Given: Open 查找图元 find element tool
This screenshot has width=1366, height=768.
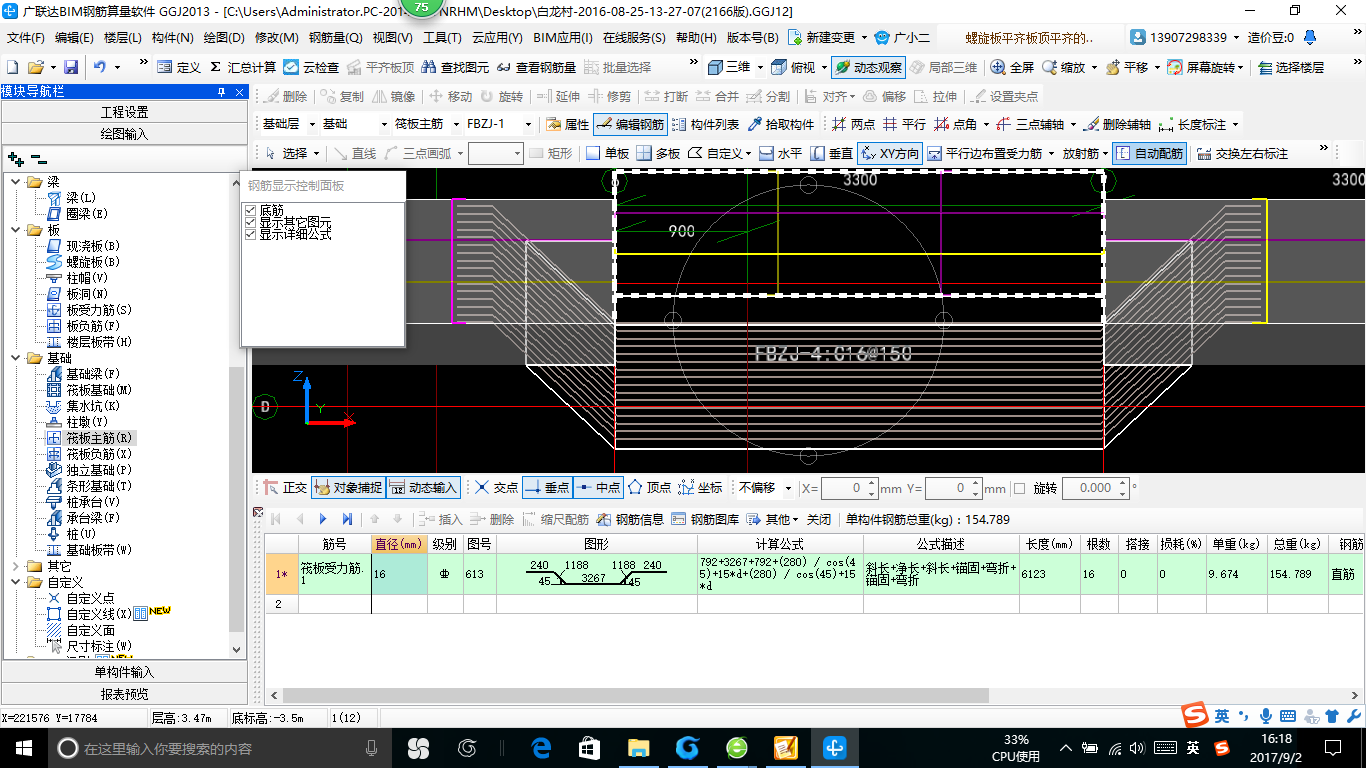Looking at the screenshot, I should [x=456, y=67].
